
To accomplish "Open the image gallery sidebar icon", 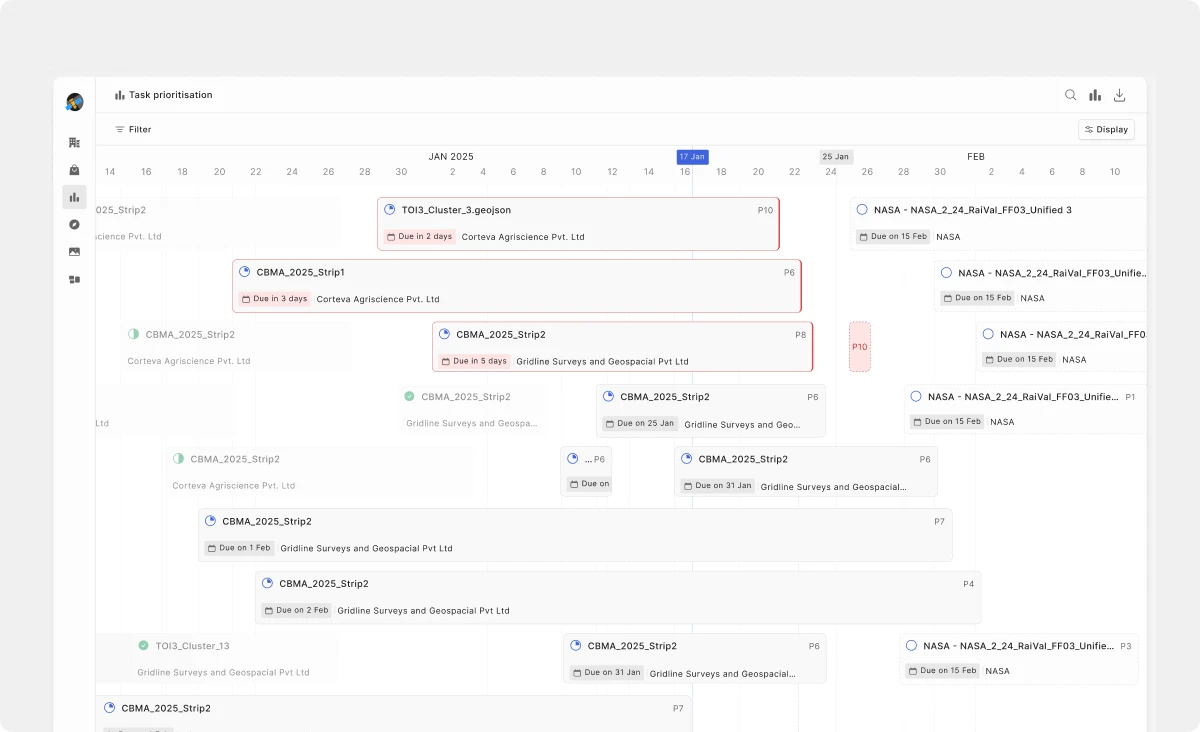I will 74,252.
